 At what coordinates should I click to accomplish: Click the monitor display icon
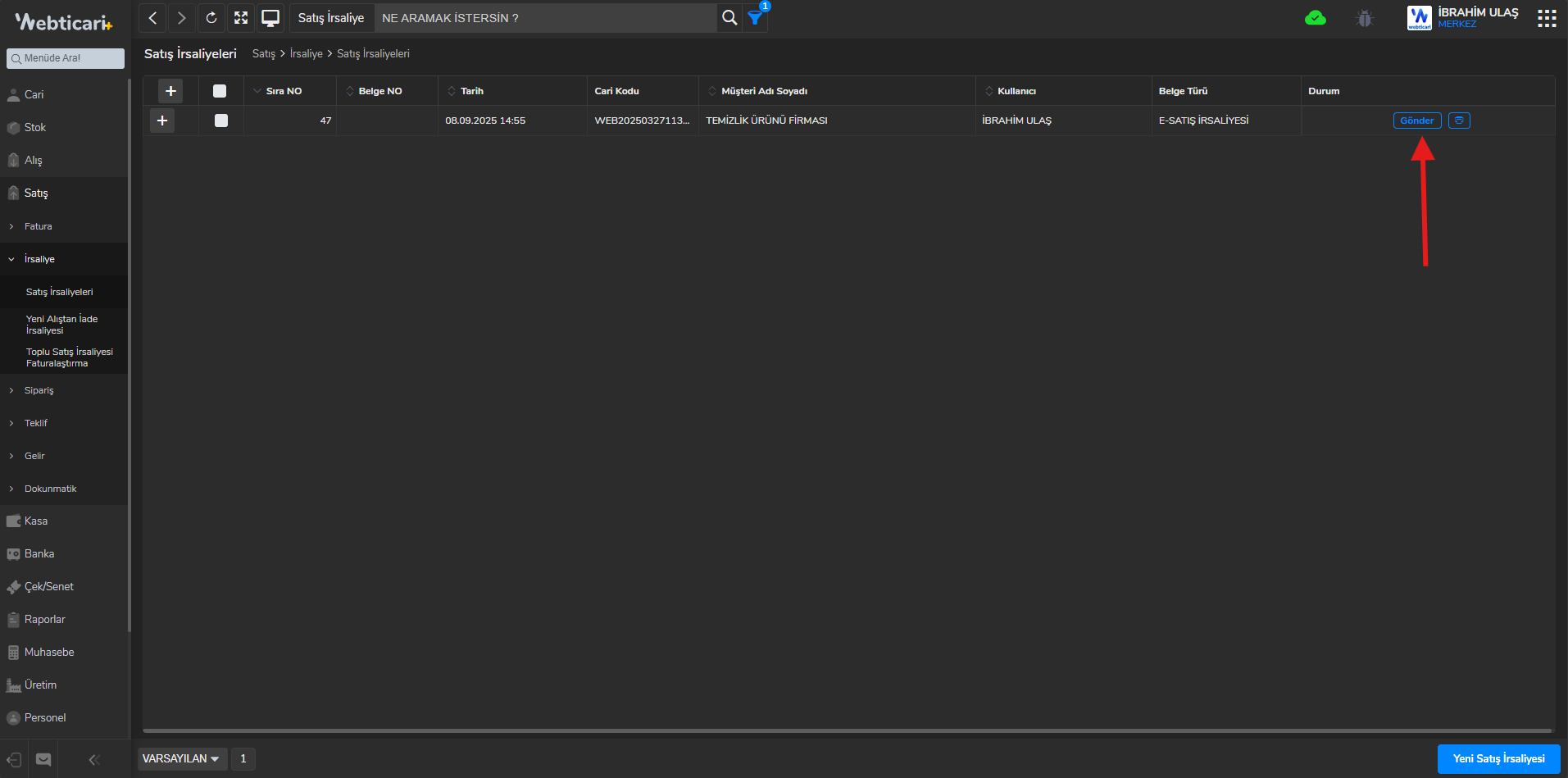(270, 18)
